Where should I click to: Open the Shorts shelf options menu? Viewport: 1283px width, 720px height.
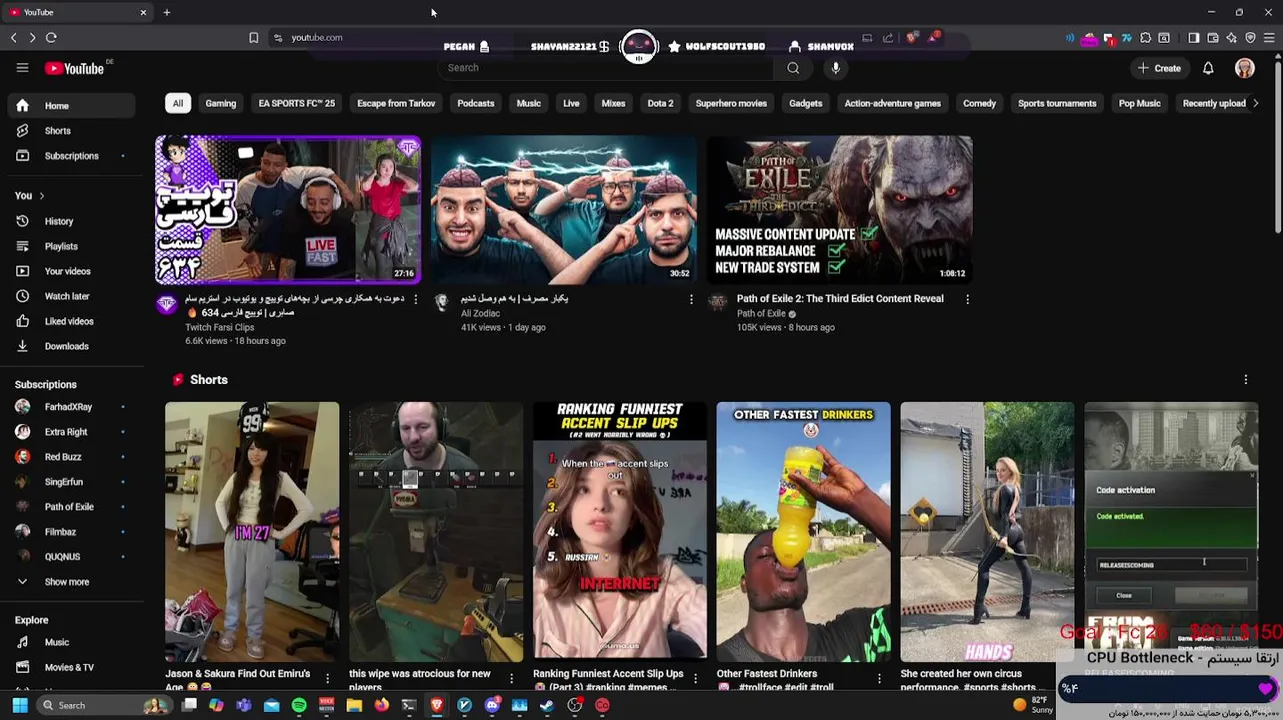click(1245, 380)
